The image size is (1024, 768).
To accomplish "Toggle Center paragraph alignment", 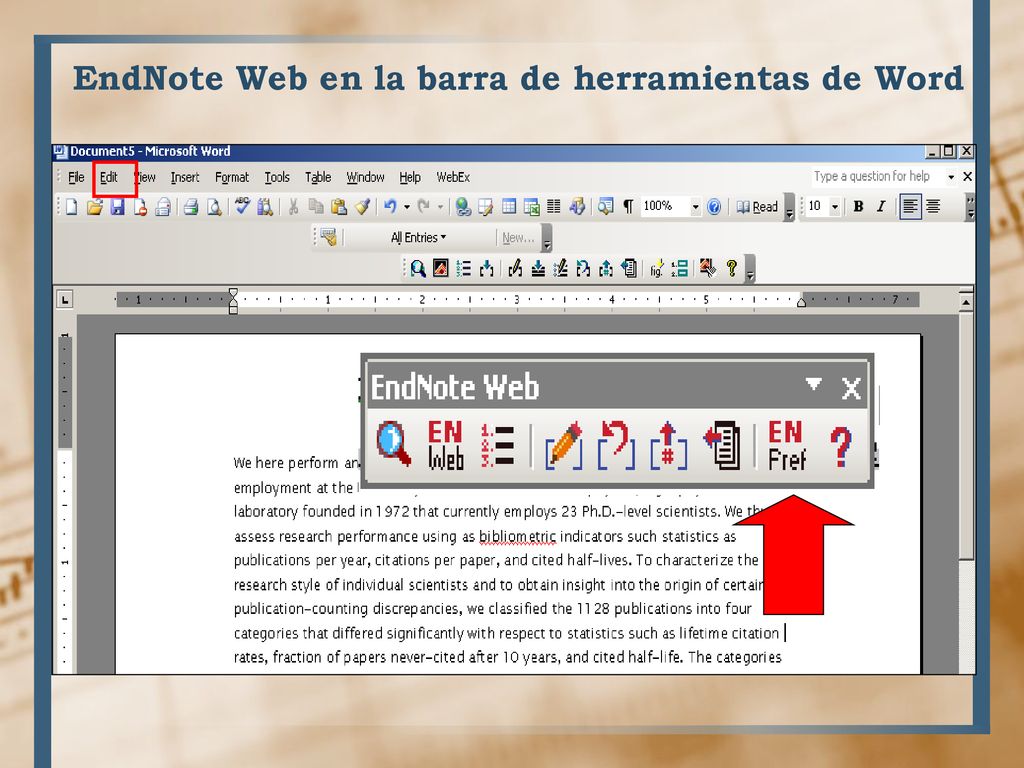I will (933, 206).
